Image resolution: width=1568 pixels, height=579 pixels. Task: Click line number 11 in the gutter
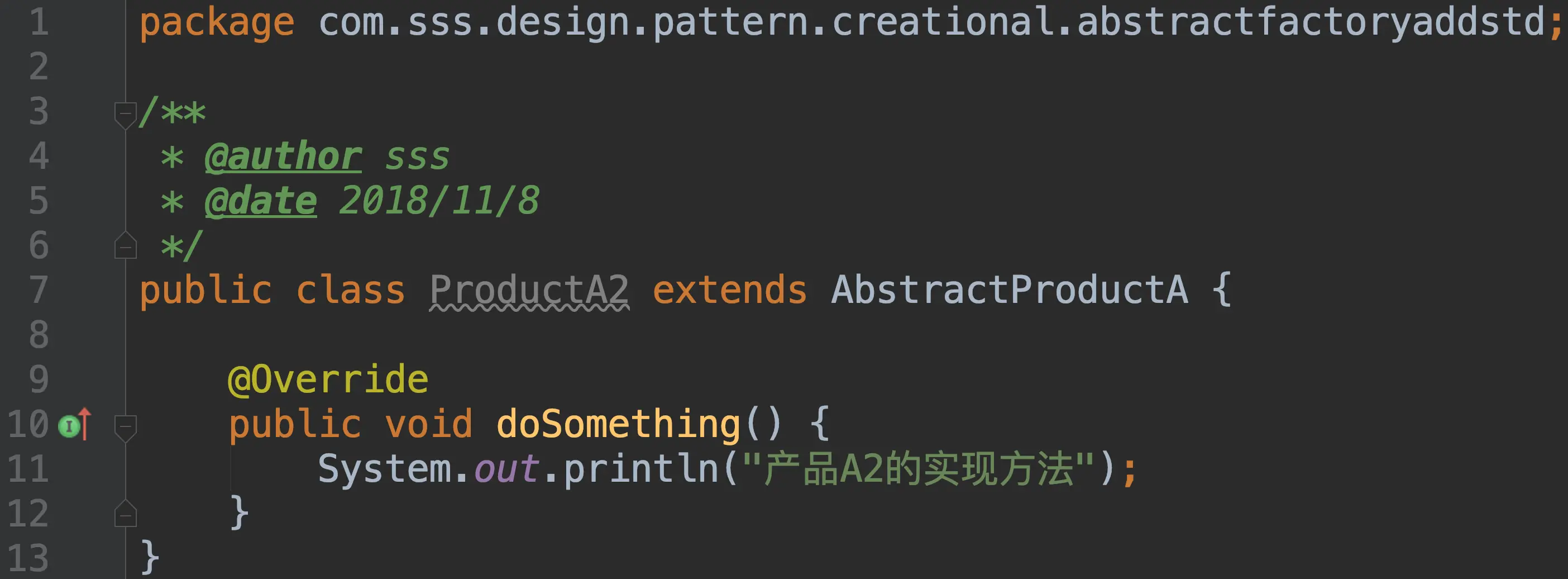point(28,469)
